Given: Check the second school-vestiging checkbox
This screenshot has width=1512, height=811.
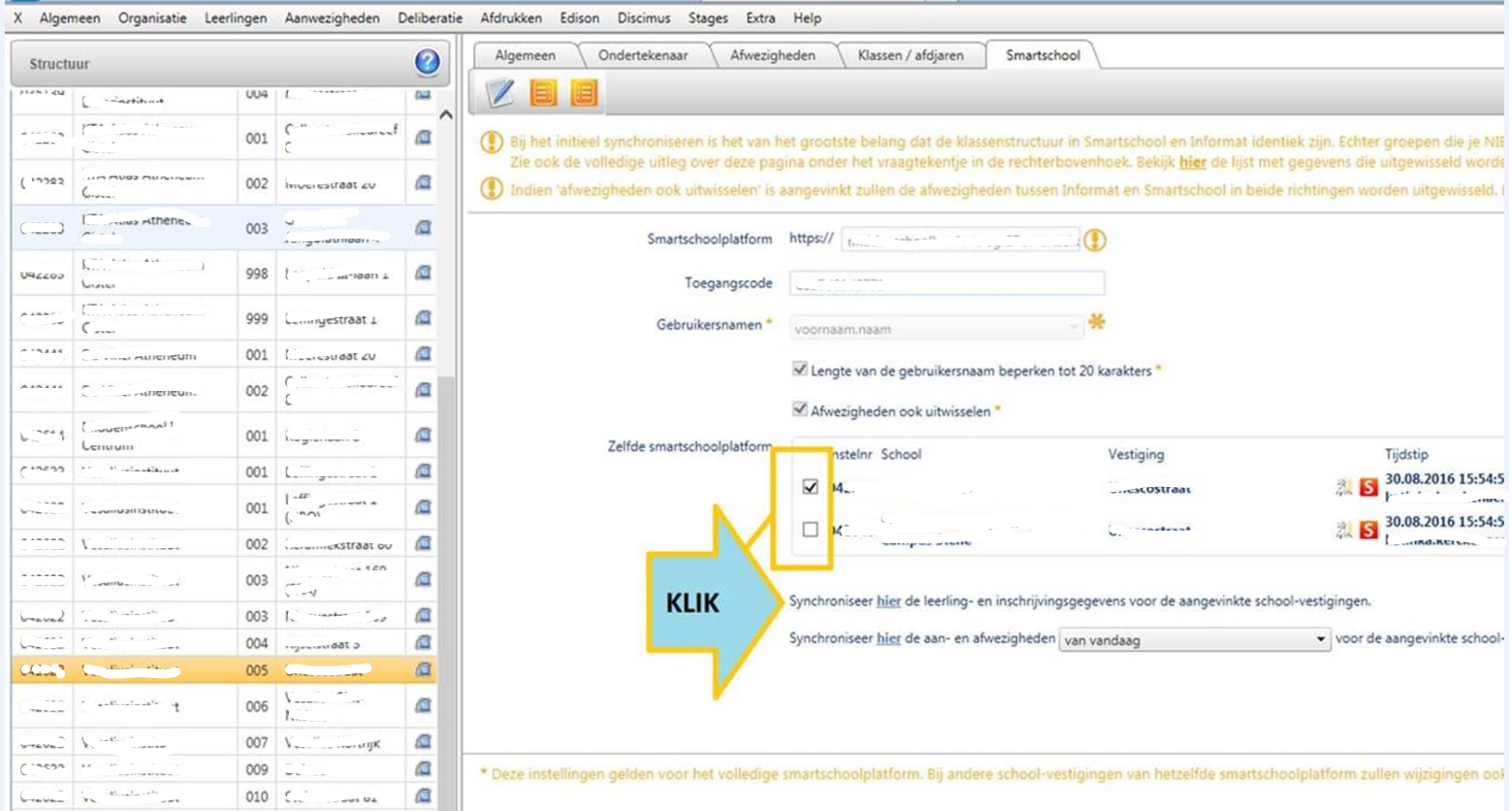Looking at the screenshot, I should click(x=811, y=530).
